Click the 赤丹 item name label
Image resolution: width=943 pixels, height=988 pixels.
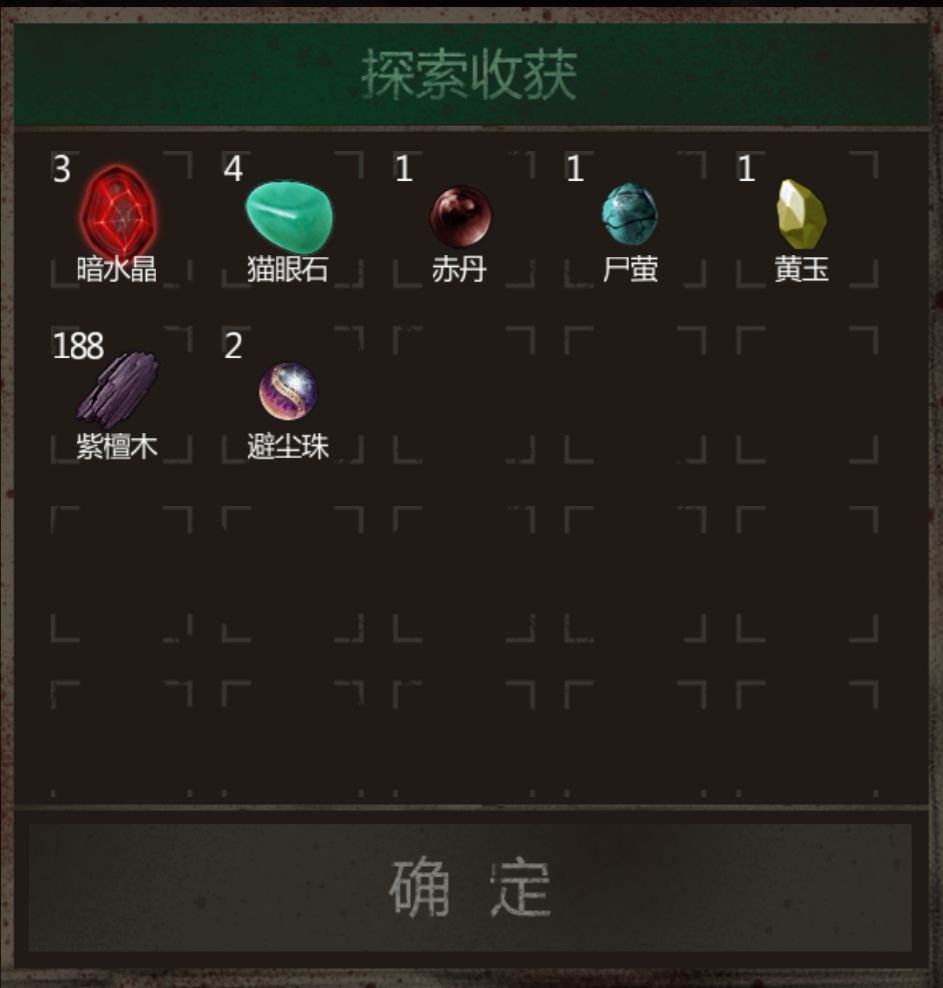click(459, 269)
